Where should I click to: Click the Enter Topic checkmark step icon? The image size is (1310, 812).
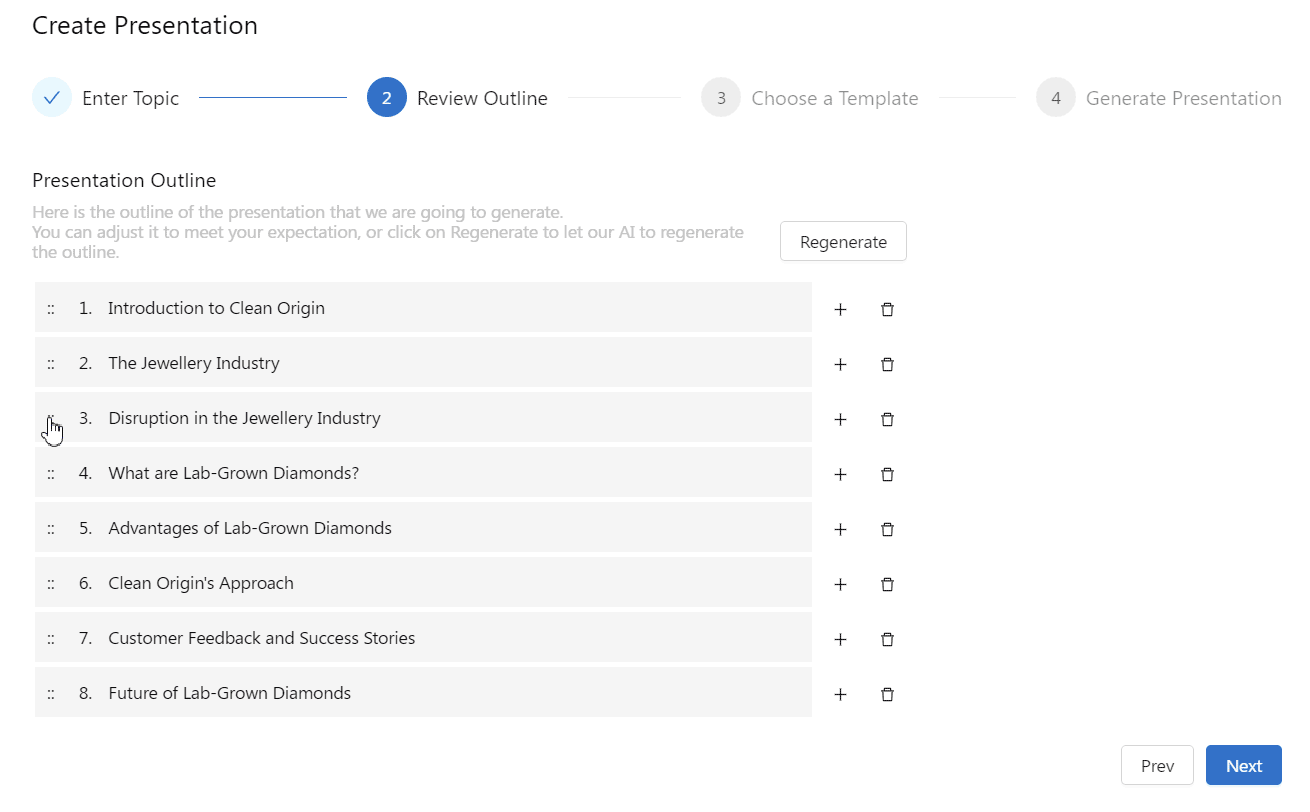[x=52, y=98]
